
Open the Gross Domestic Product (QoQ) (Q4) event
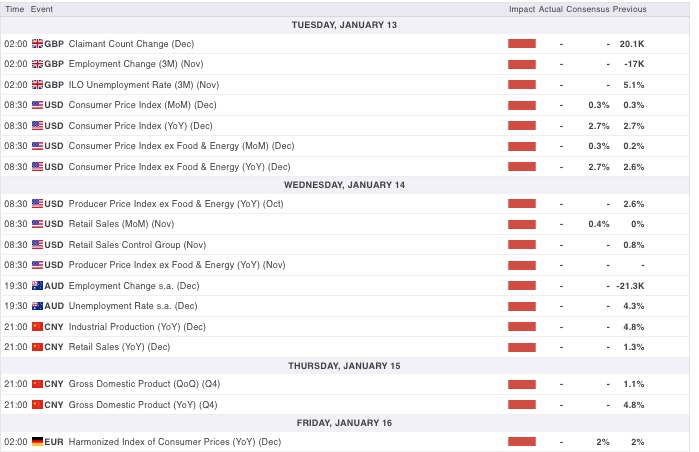pyautogui.click(x=144, y=384)
